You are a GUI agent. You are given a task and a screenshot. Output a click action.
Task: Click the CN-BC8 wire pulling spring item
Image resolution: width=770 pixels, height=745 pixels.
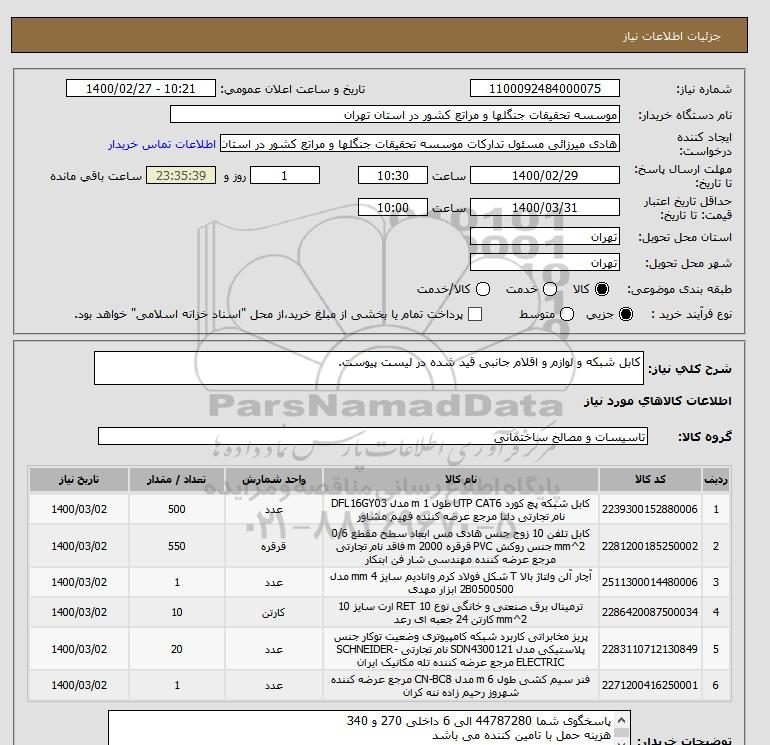tap(461, 686)
